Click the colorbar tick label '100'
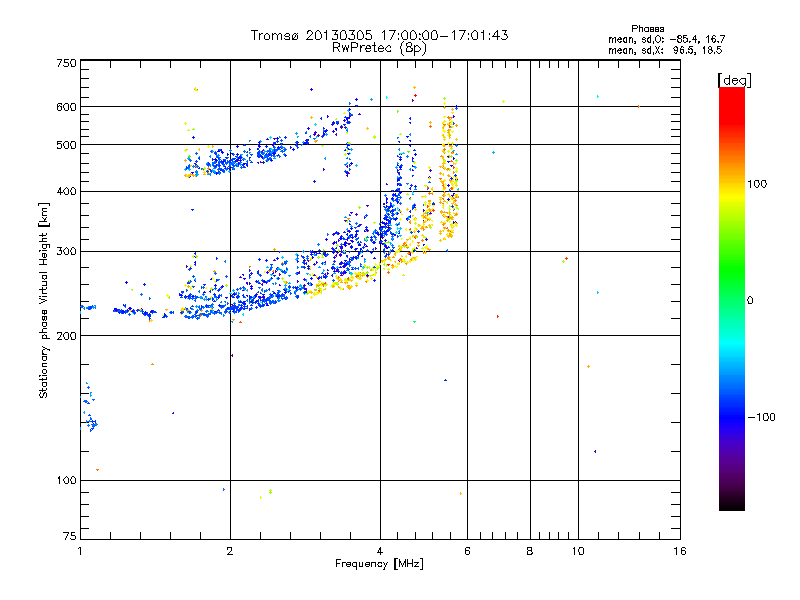This screenshot has height=600, width=800. [757, 184]
